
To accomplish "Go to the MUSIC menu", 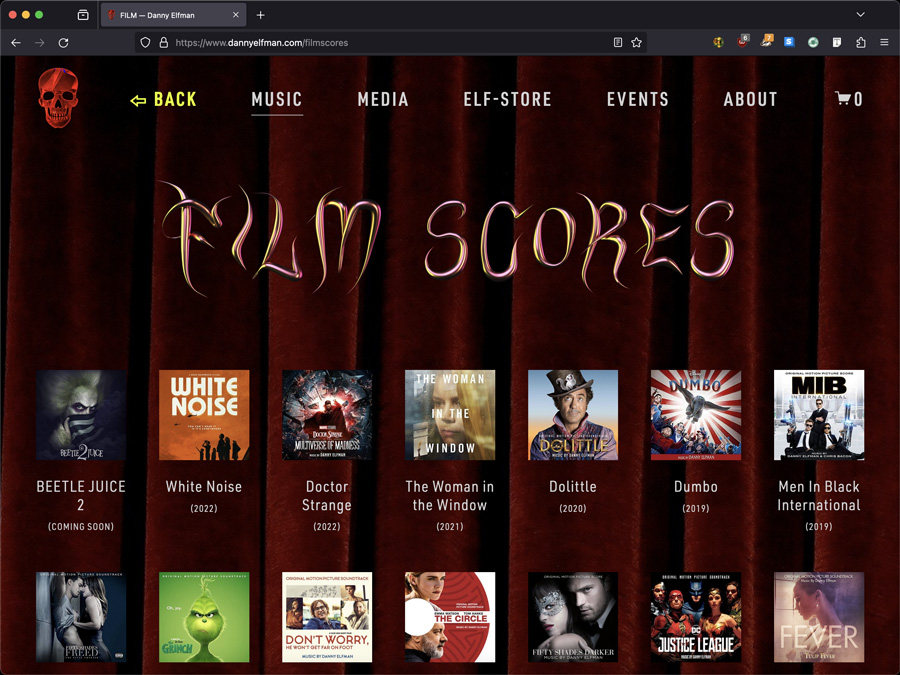I will click(x=277, y=99).
